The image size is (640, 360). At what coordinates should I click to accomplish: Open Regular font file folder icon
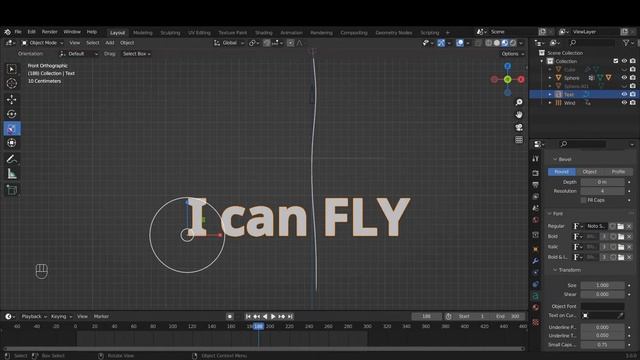click(620, 226)
